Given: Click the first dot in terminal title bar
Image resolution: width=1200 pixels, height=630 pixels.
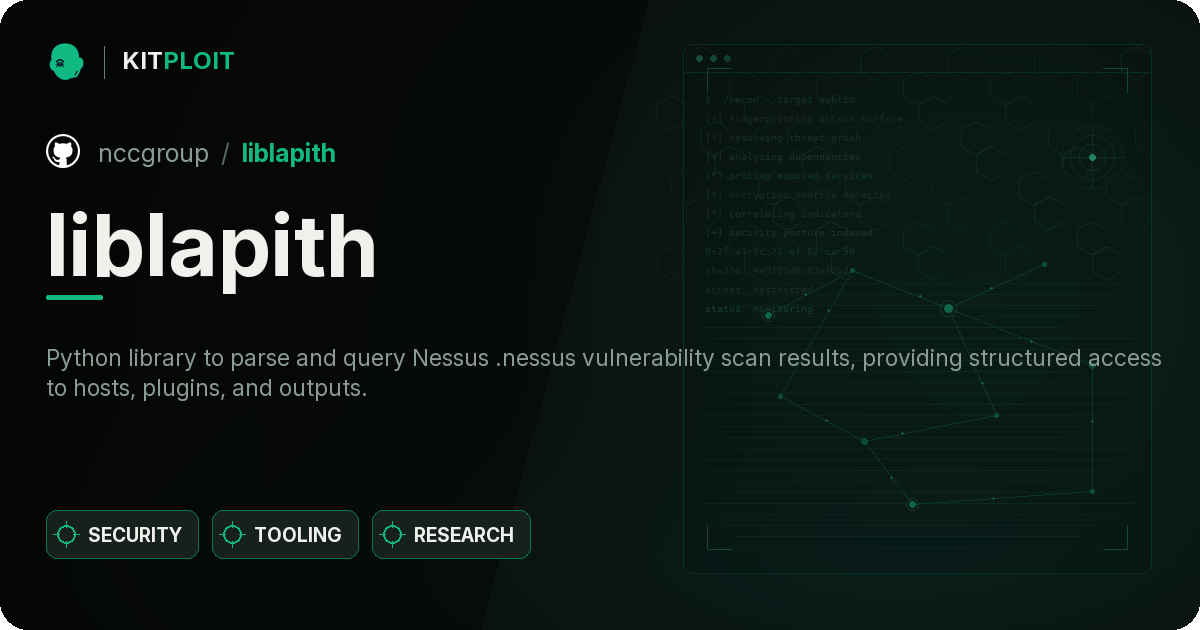Looking at the screenshot, I should point(699,59).
